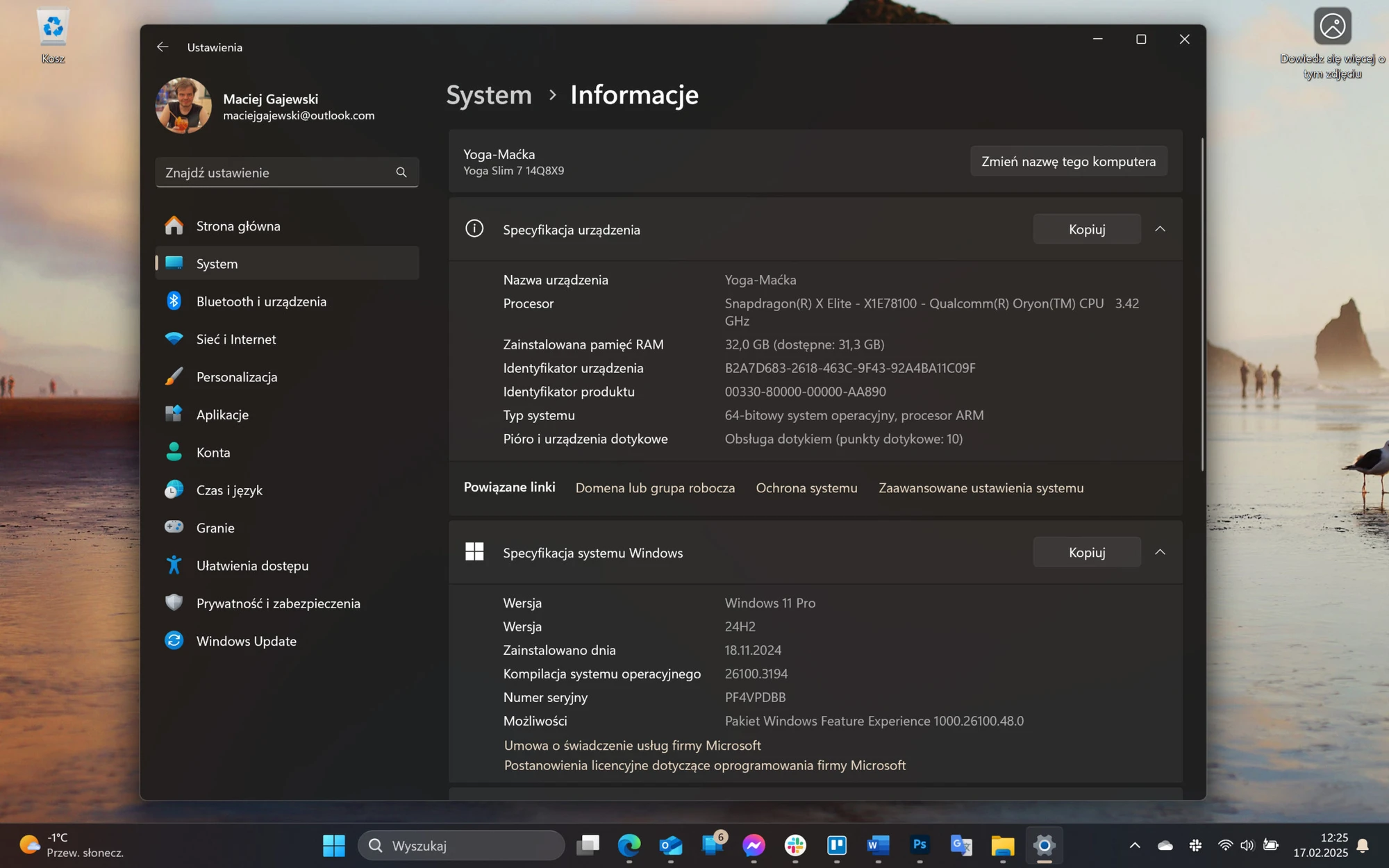Click the Windows Update sync icon
The width and height of the screenshot is (1389, 868).
coord(174,640)
